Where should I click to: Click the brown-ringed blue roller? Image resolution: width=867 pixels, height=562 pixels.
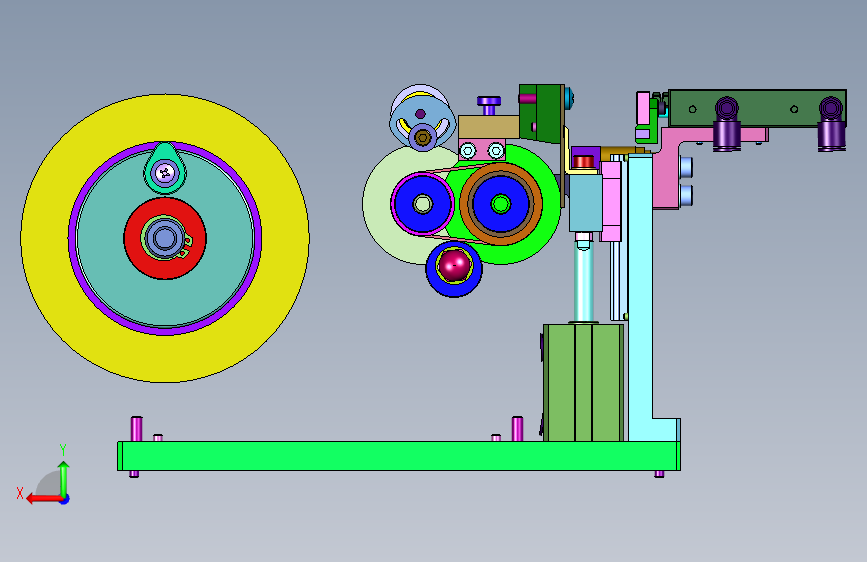coord(501,204)
